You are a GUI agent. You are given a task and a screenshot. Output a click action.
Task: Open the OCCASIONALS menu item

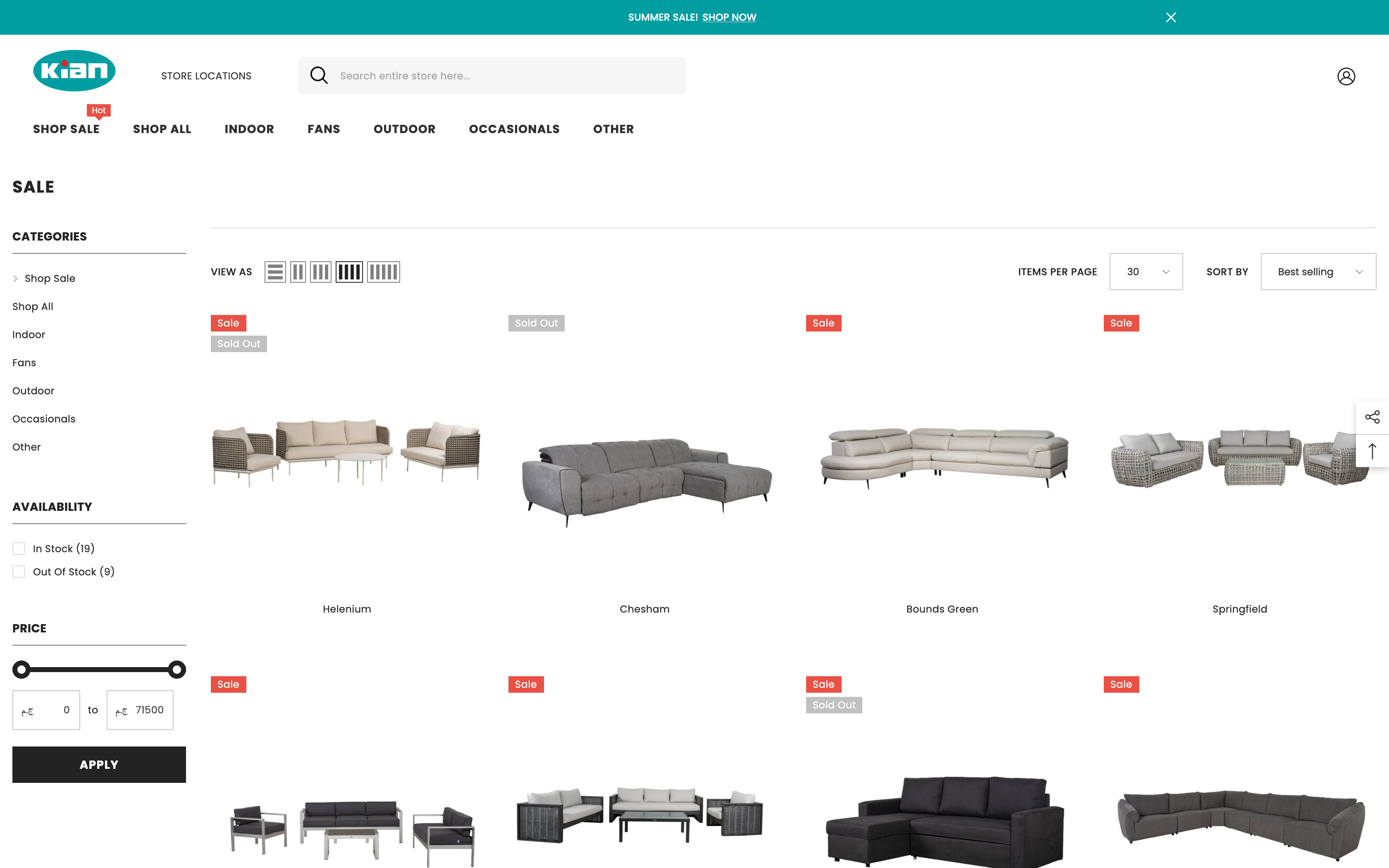(514, 129)
